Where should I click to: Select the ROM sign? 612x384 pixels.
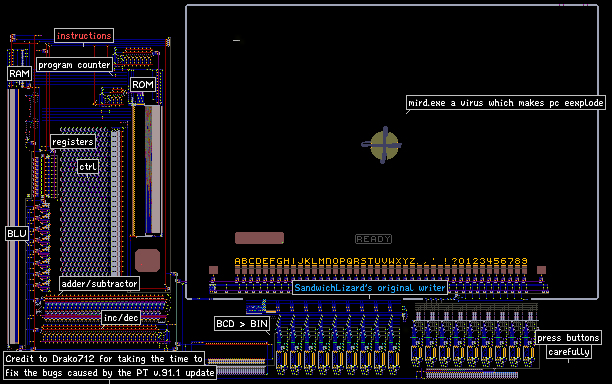click(x=142, y=85)
